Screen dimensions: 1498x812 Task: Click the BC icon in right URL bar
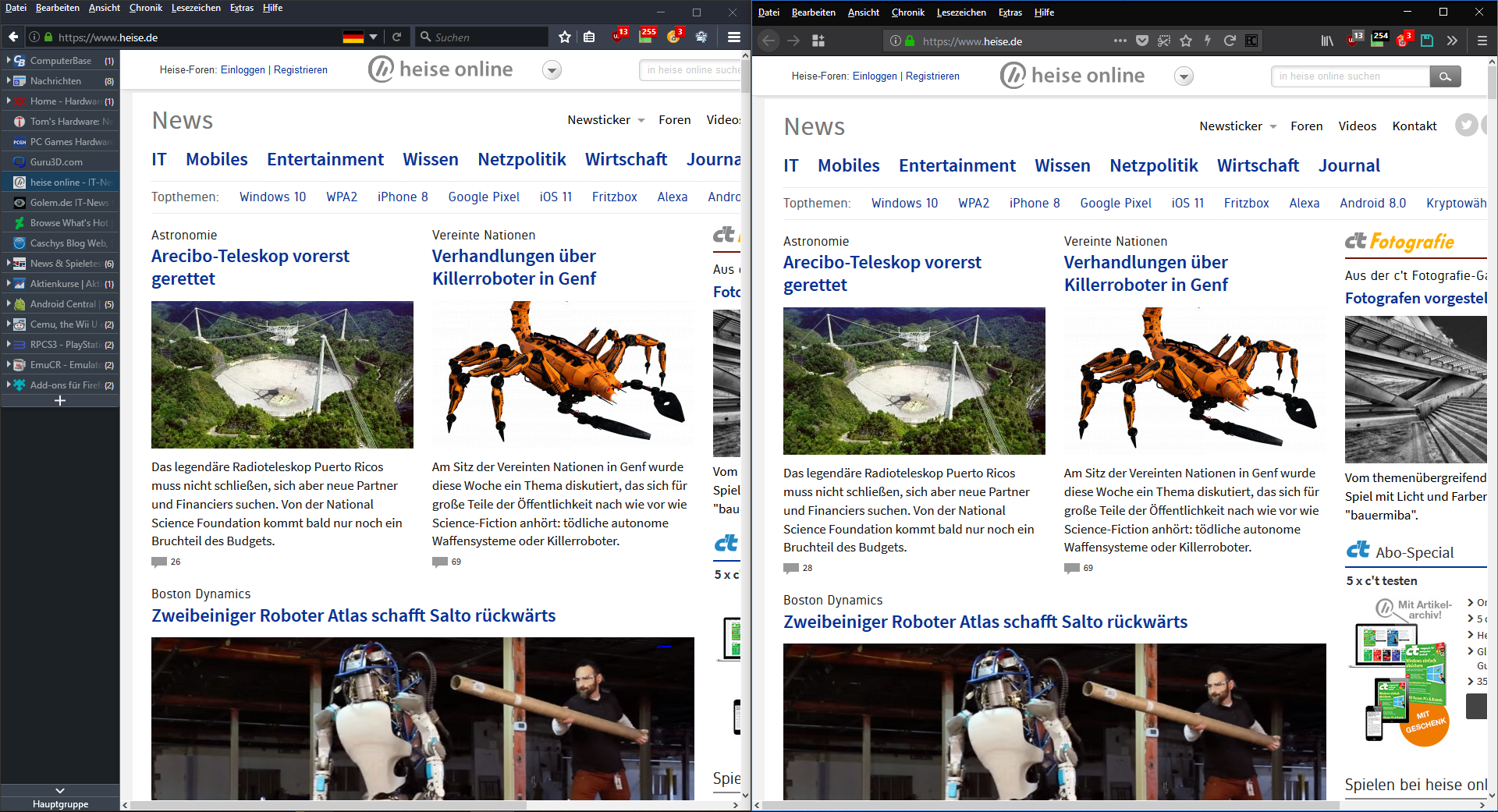point(1251,41)
